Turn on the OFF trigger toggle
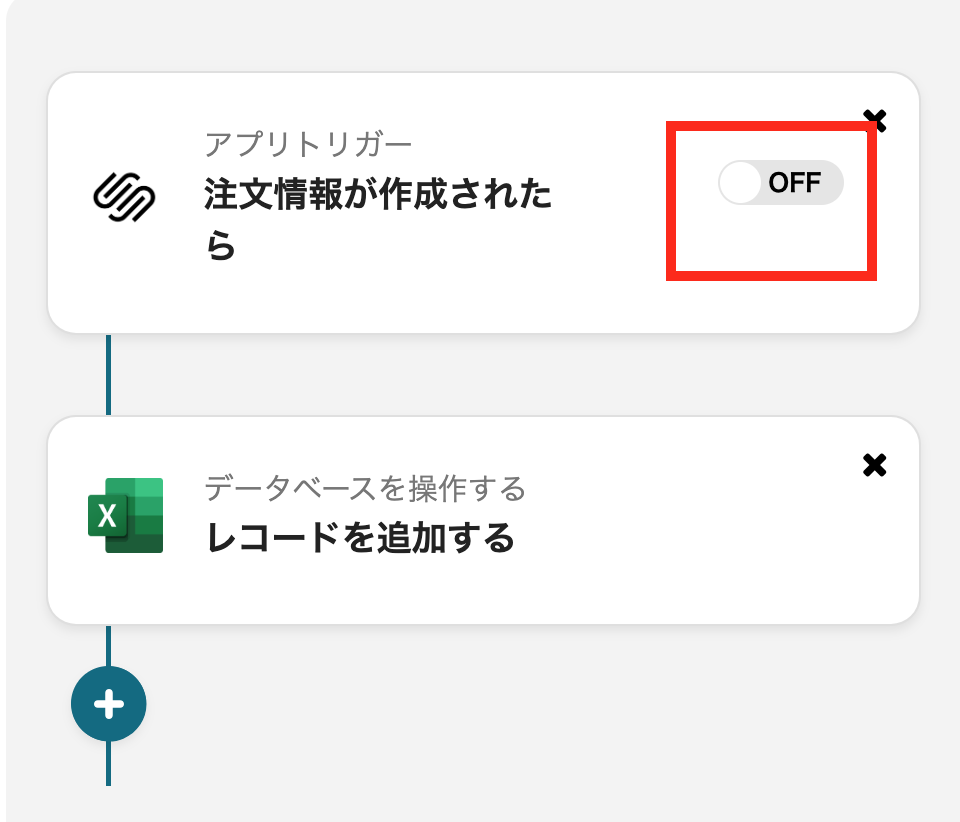 780,183
